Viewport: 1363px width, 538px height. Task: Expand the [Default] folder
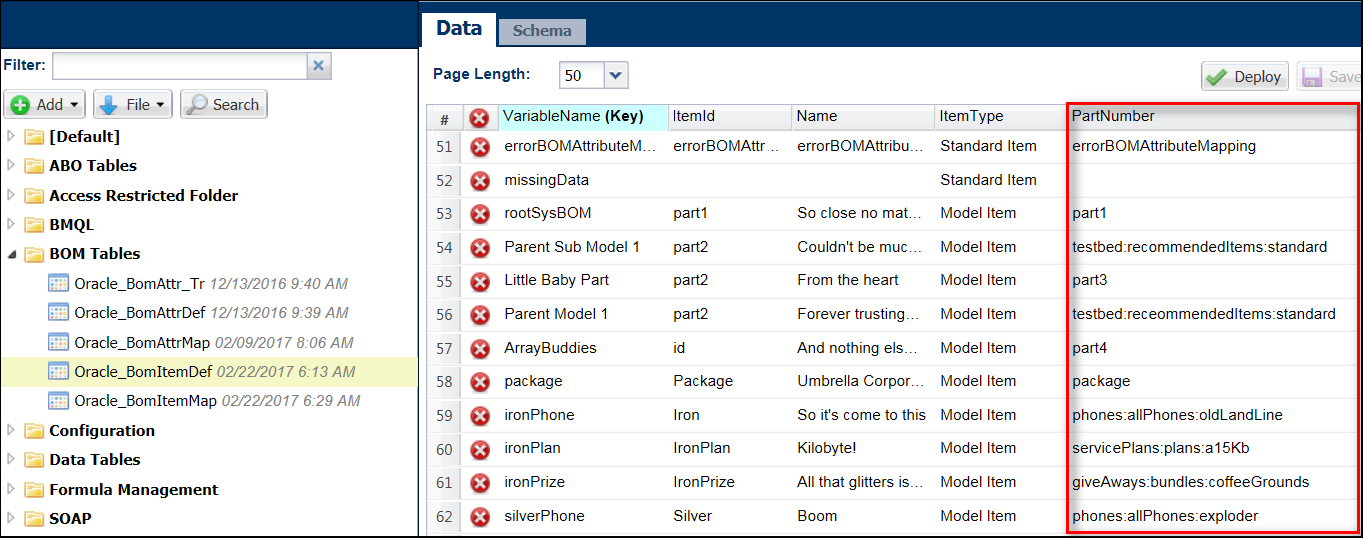(x=12, y=136)
